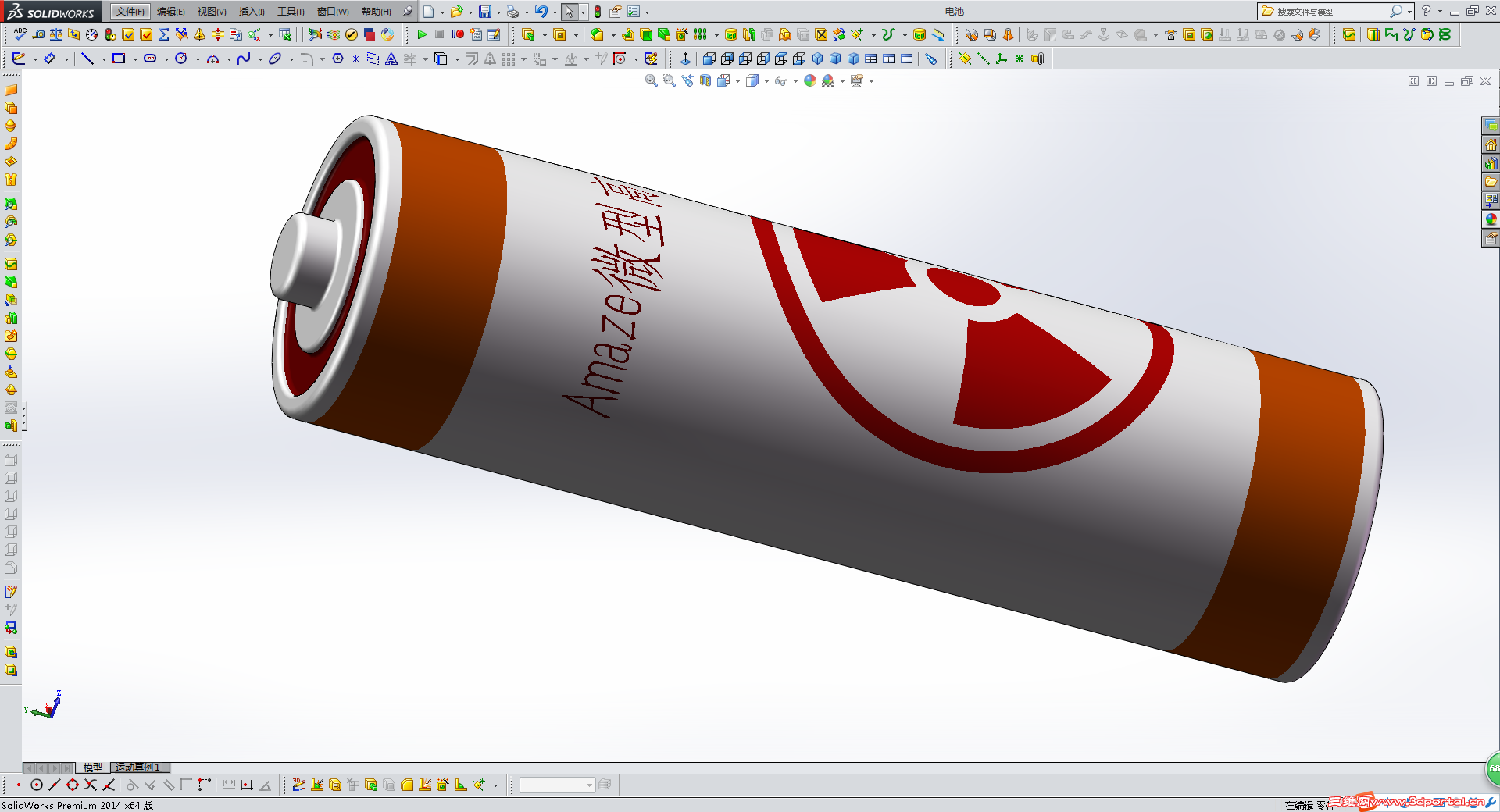Select the Polygon sketch tool

[337, 59]
